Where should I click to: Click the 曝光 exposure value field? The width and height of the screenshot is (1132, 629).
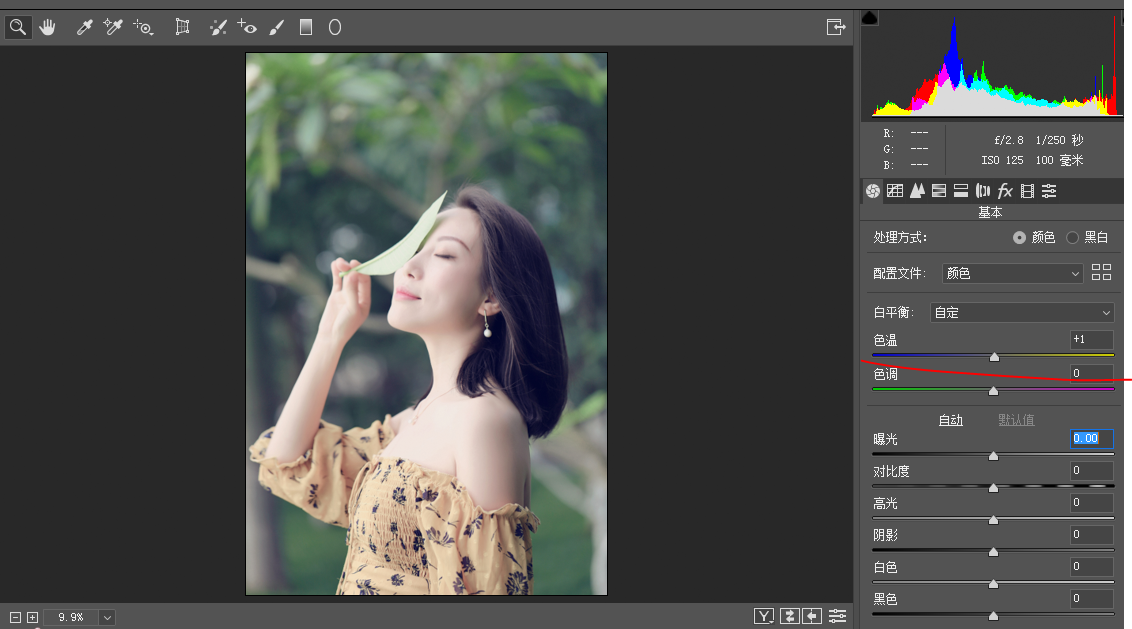(1092, 438)
